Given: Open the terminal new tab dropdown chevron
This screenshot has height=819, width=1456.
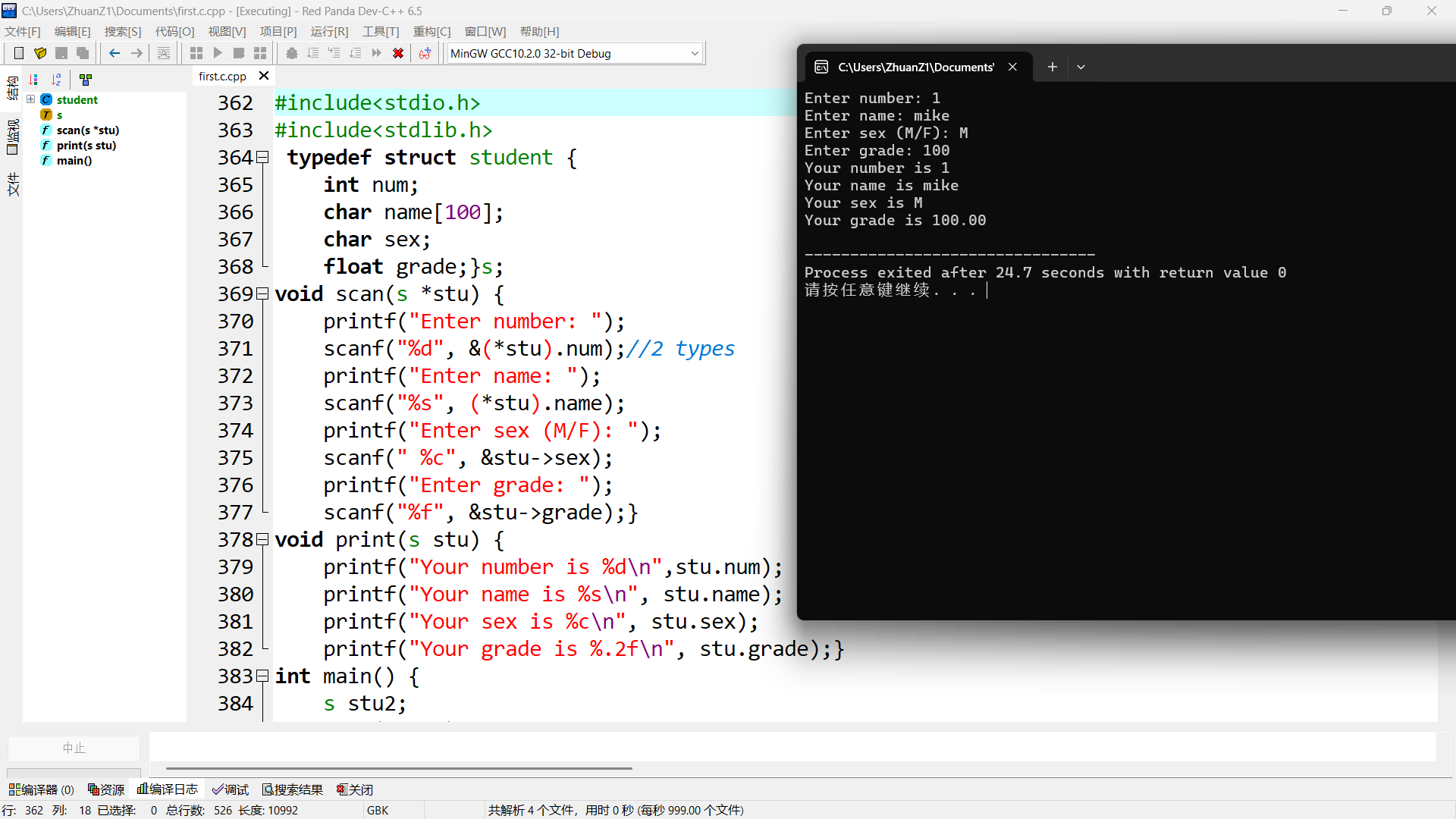Looking at the screenshot, I should (x=1081, y=67).
